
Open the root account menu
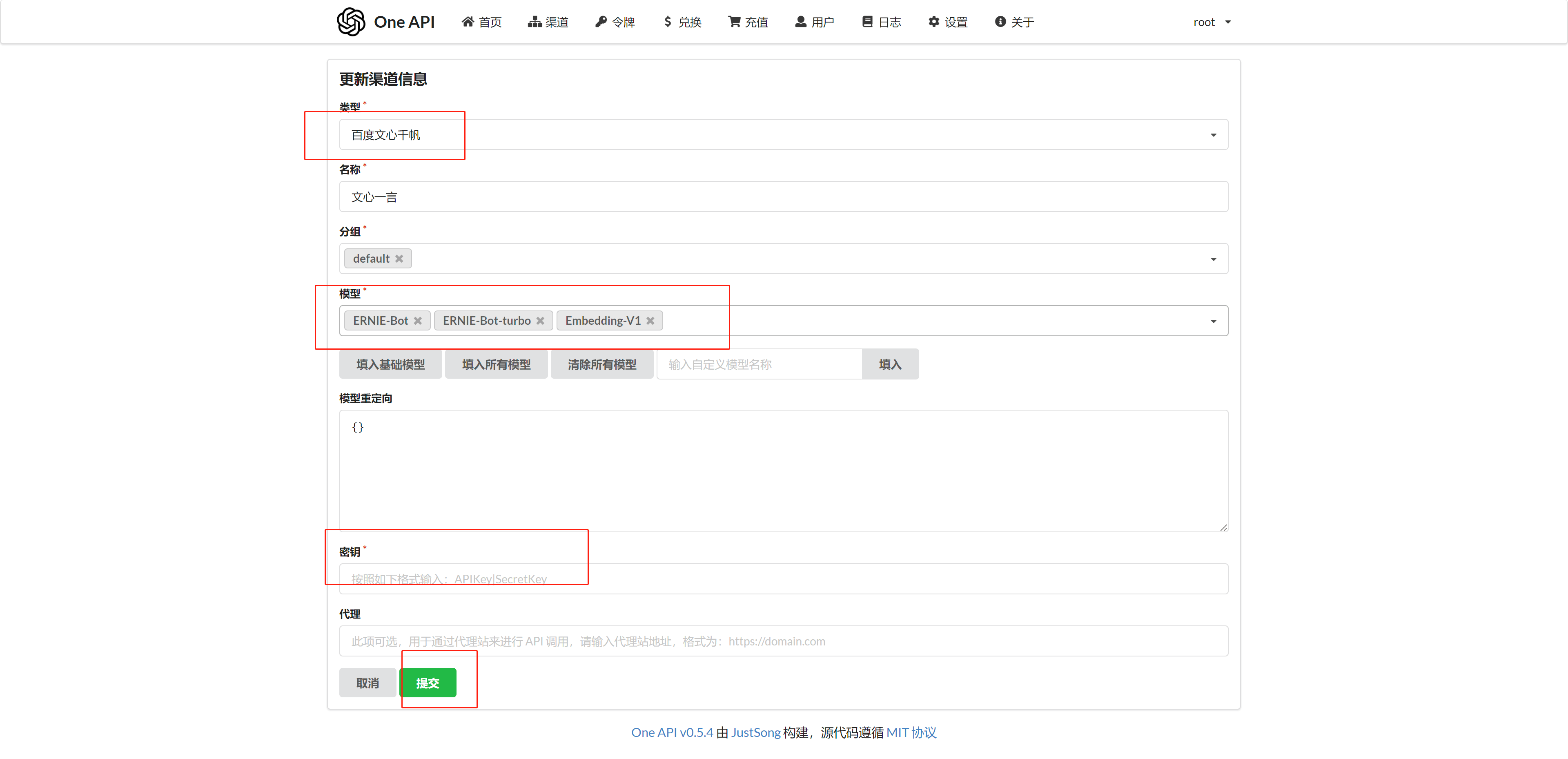[1211, 22]
